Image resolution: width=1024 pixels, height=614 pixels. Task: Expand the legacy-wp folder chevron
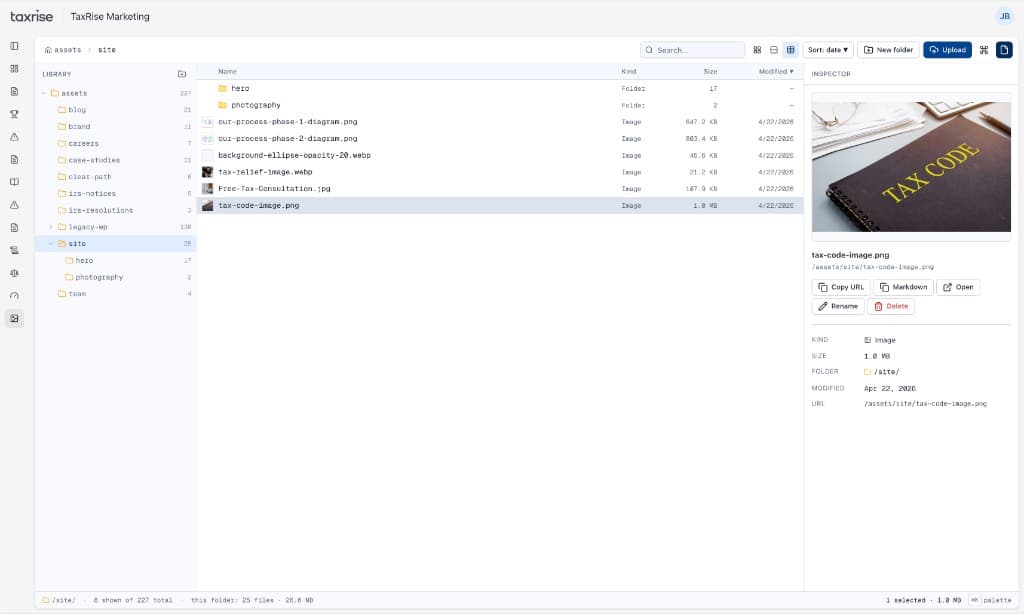[x=51, y=227]
